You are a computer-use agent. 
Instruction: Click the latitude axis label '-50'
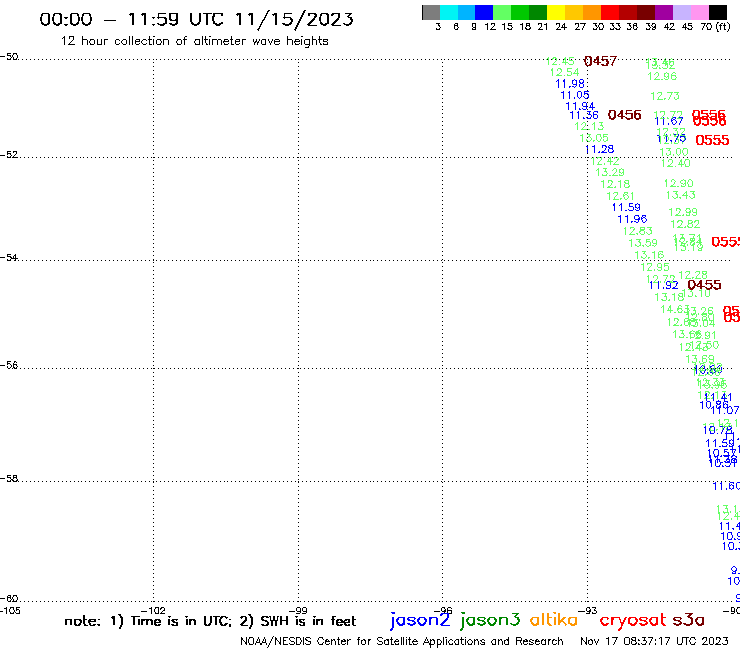(9, 57)
